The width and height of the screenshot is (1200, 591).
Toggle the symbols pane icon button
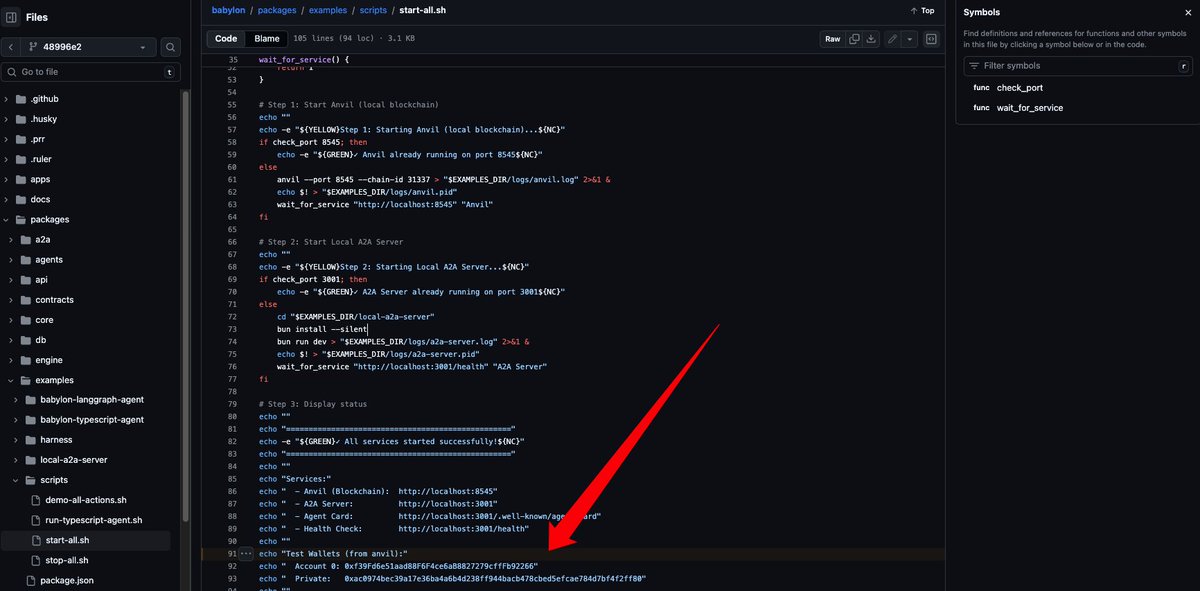tap(931, 39)
